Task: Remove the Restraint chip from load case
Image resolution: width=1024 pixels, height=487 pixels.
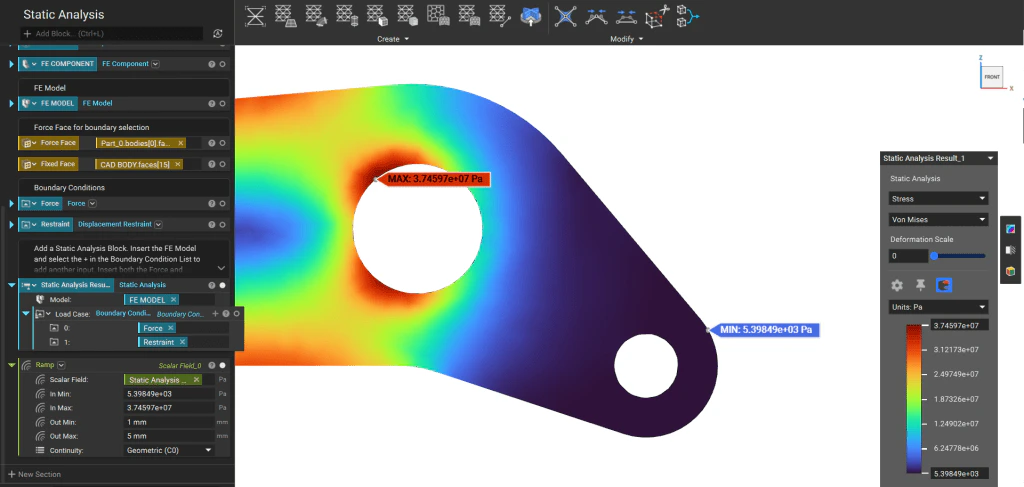Action: 182,342
